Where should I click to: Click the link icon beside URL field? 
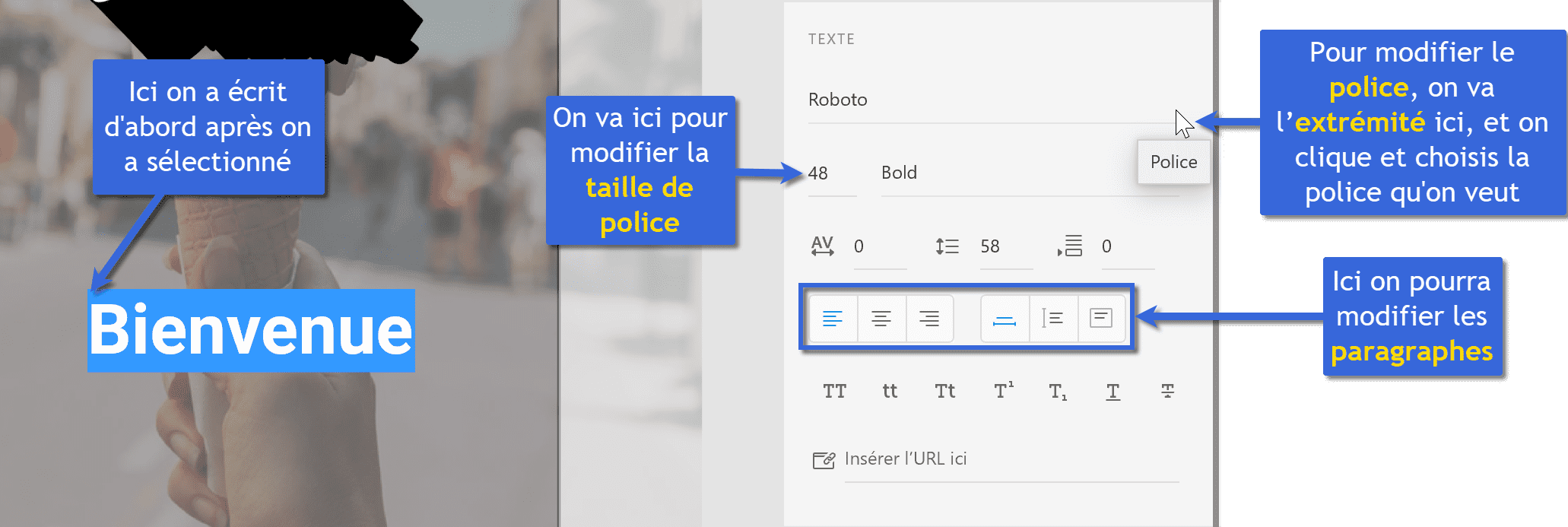point(824,459)
